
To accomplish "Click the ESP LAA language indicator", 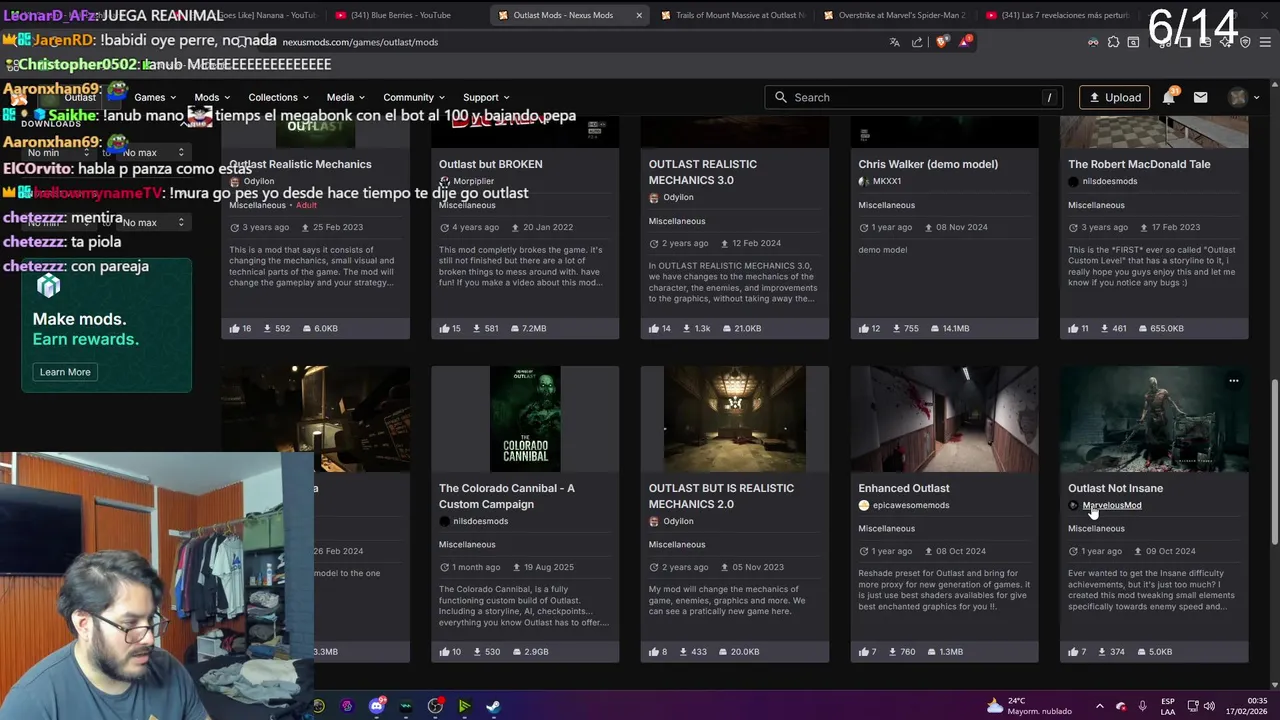I will coord(1168,706).
